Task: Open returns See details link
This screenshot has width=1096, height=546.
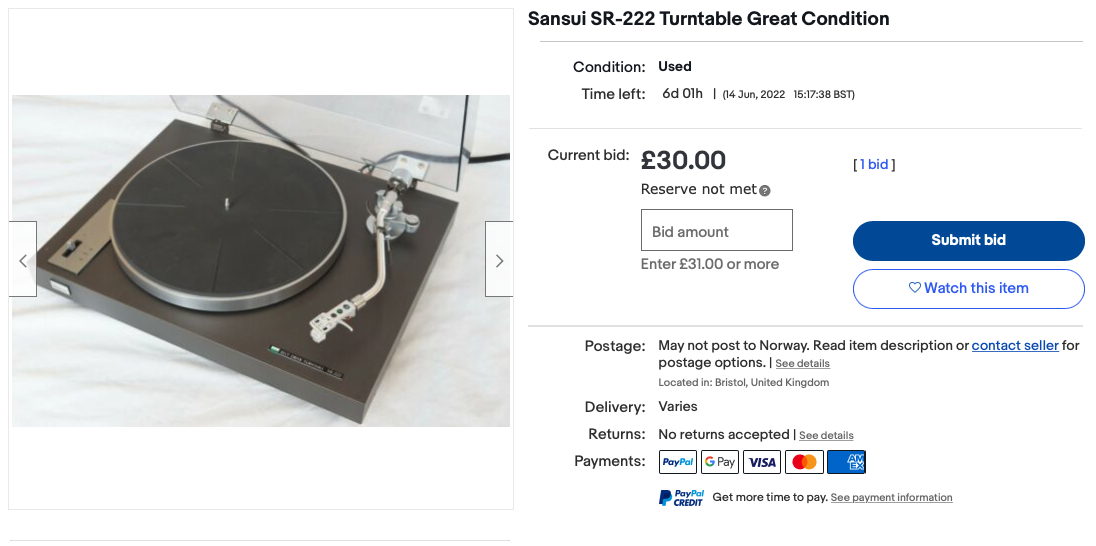Action: (826, 435)
